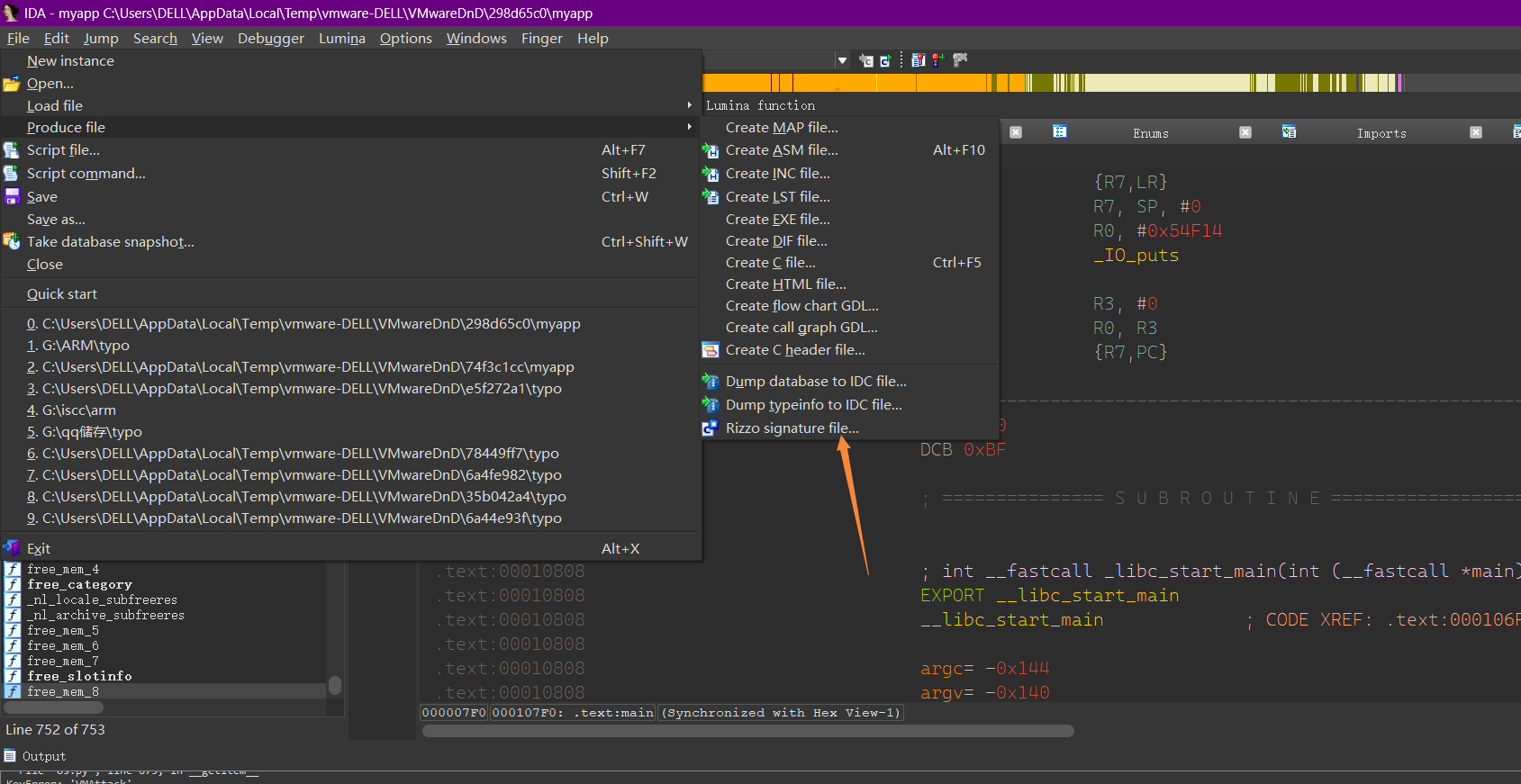Click the Imports tab icon

[x=1289, y=132]
